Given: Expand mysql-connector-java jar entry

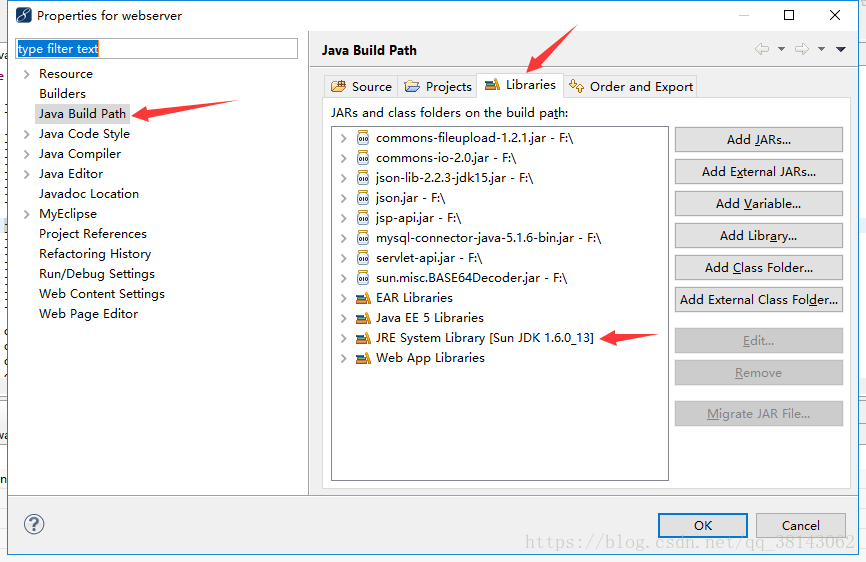Looking at the screenshot, I should click(344, 238).
